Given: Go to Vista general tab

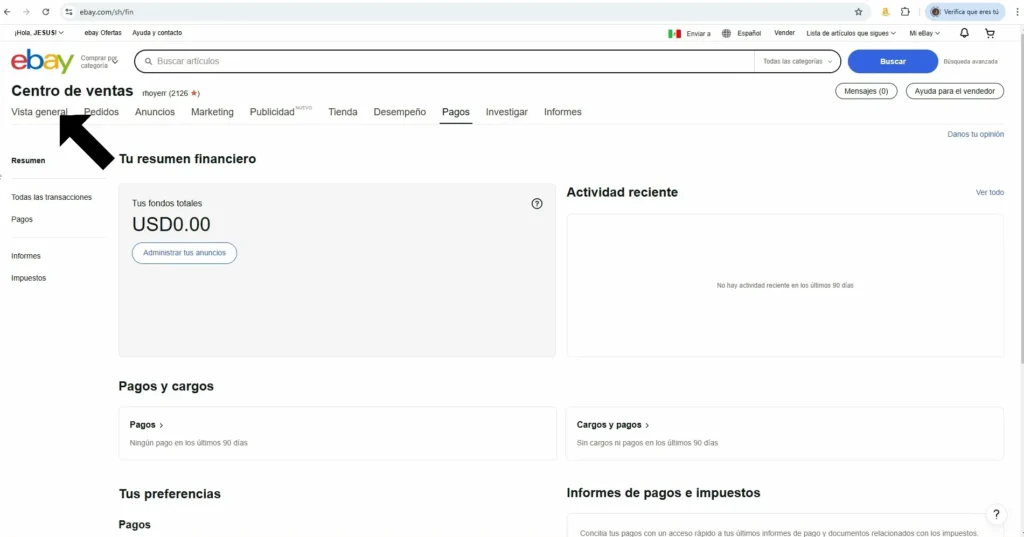Looking at the screenshot, I should [39, 112].
